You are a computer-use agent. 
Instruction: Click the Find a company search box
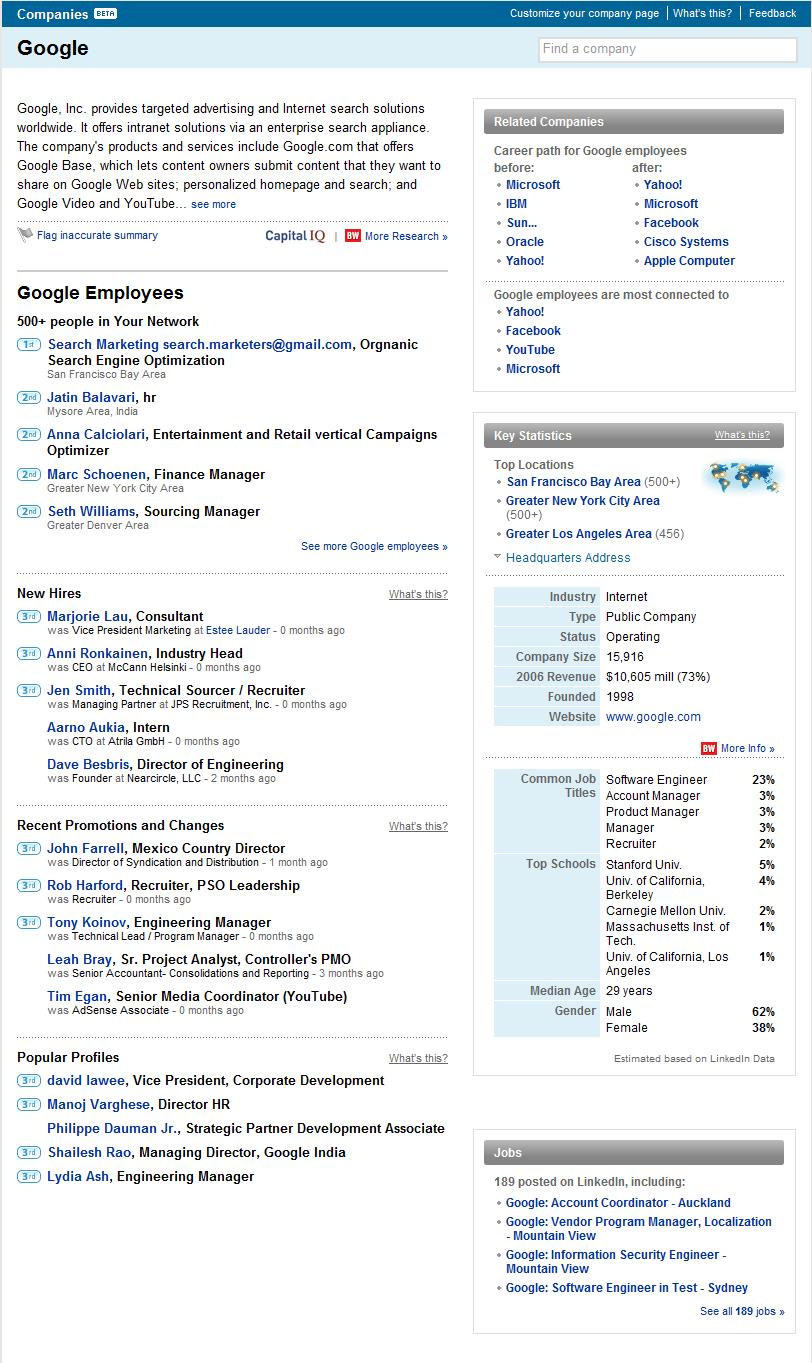[667, 49]
